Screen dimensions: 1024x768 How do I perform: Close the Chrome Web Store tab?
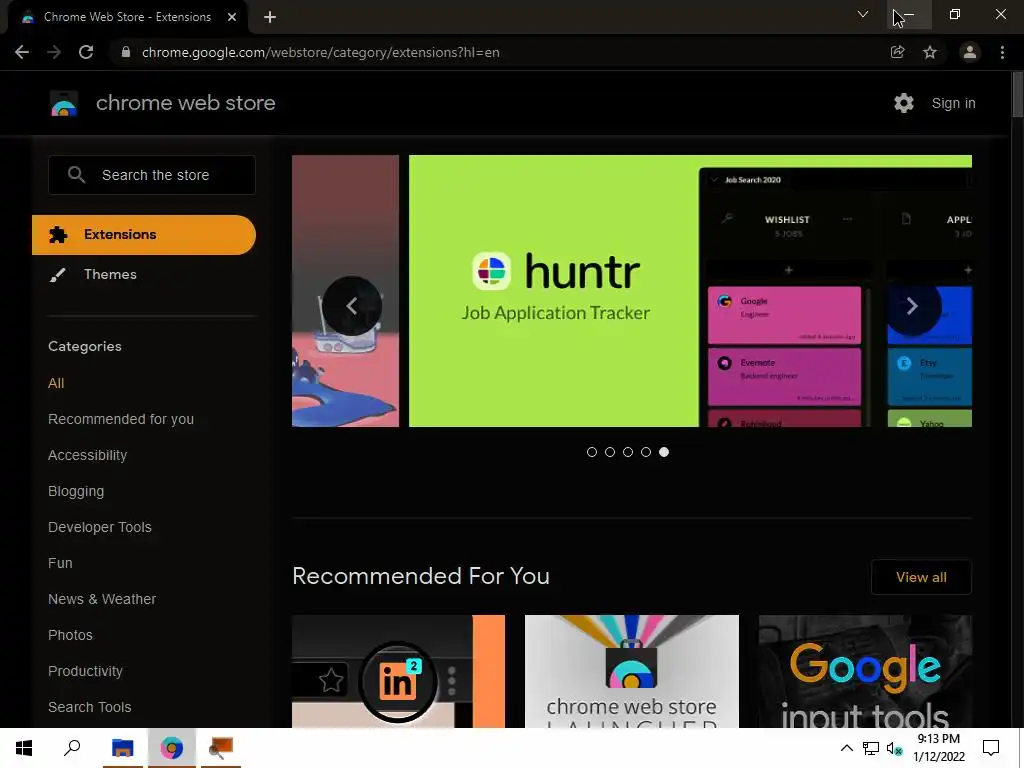point(232,17)
